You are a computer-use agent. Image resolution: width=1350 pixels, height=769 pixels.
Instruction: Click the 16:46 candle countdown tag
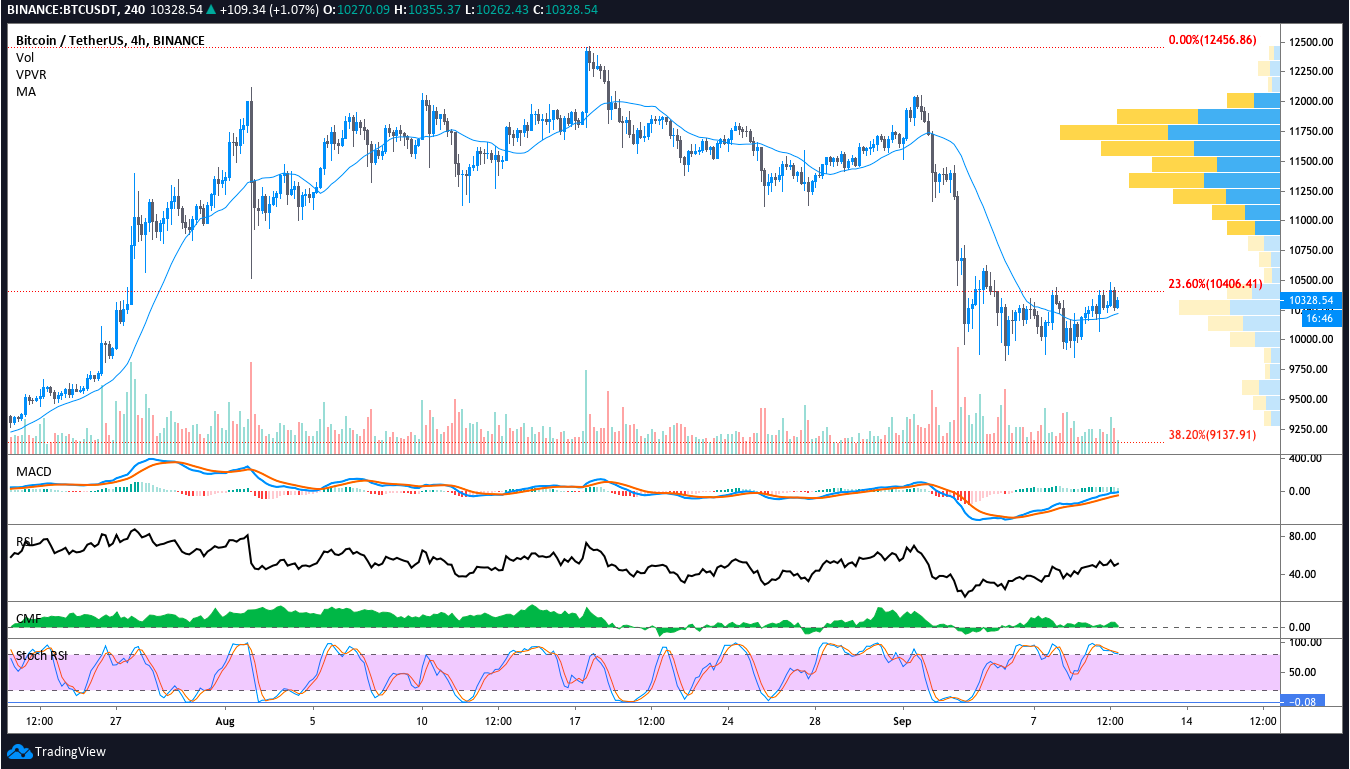(1320, 317)
